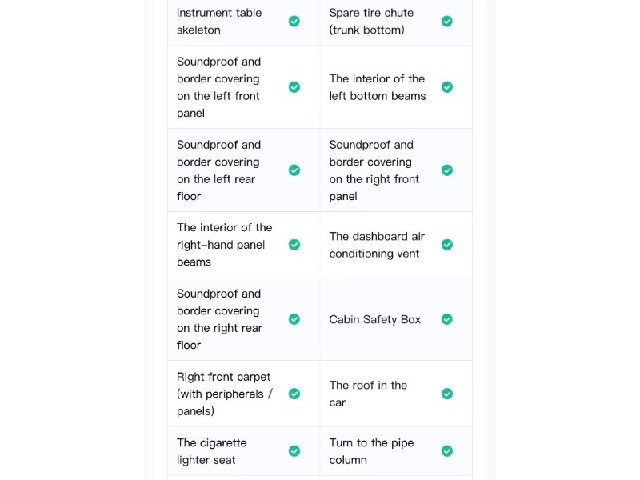This screenshot has height=480, width=640.
Task: Click the check icon next to left bottom beams
Action: point(447,87)
